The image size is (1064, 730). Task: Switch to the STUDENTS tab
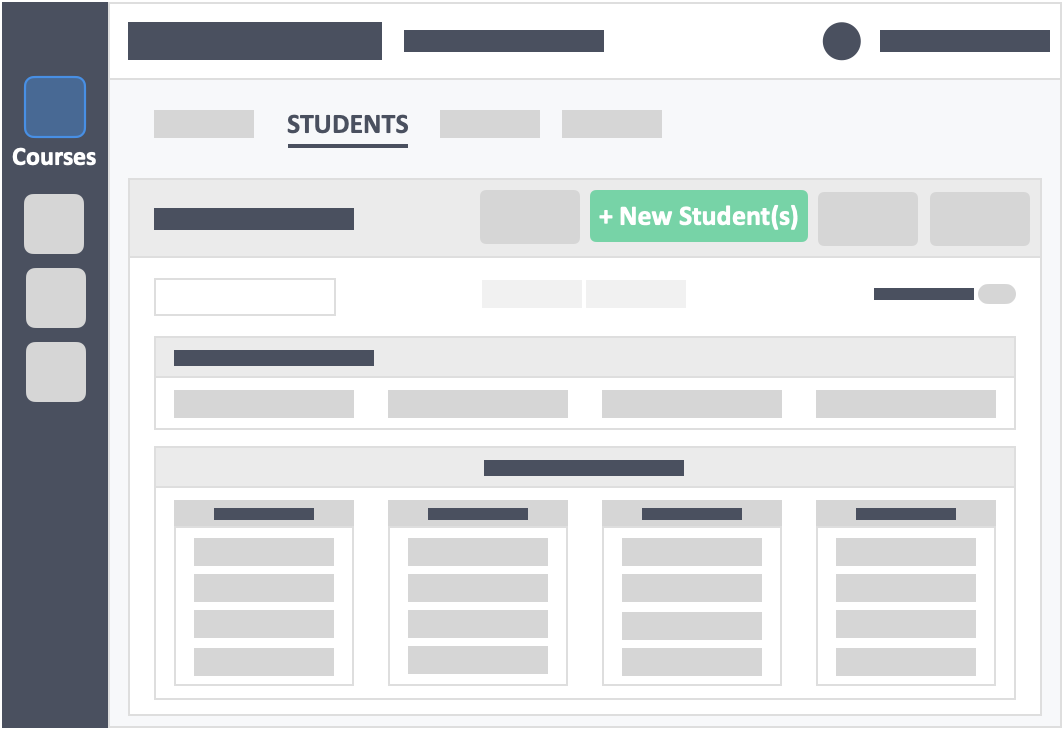(x=347, y=125)
